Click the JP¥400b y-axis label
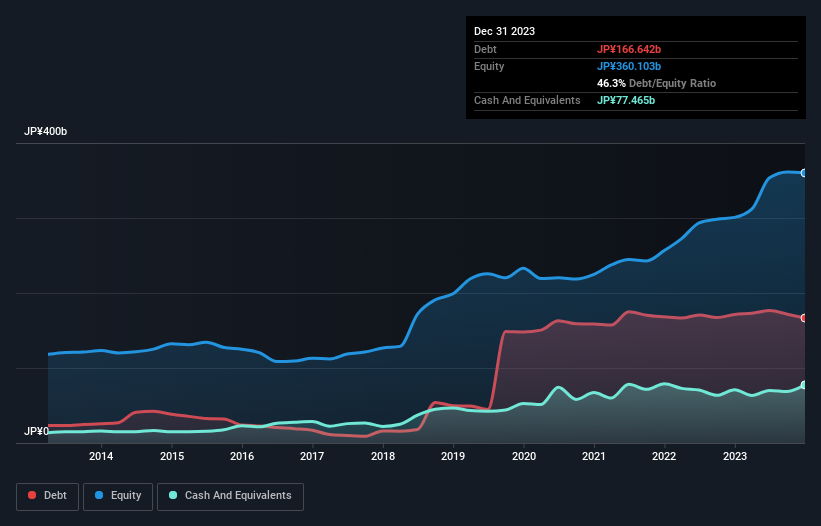 (x=46, y=131)
